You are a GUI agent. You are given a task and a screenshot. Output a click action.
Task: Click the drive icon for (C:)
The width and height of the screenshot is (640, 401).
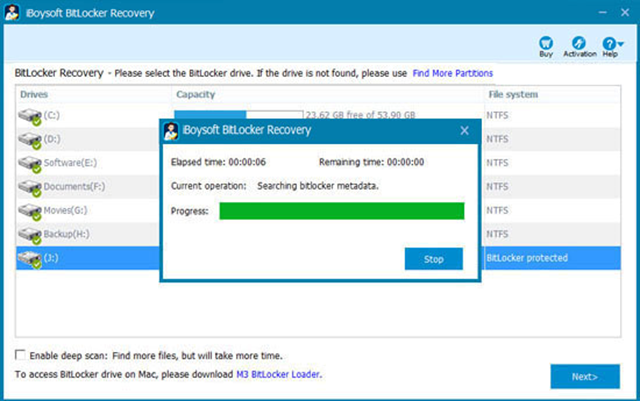point(30,117)
